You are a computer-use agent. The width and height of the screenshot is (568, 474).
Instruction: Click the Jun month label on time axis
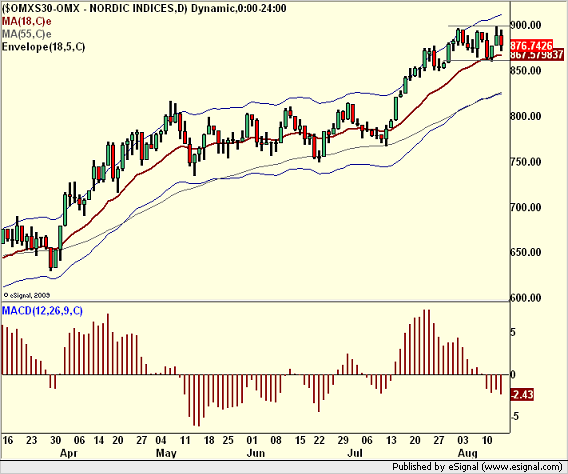coord(256,453)
